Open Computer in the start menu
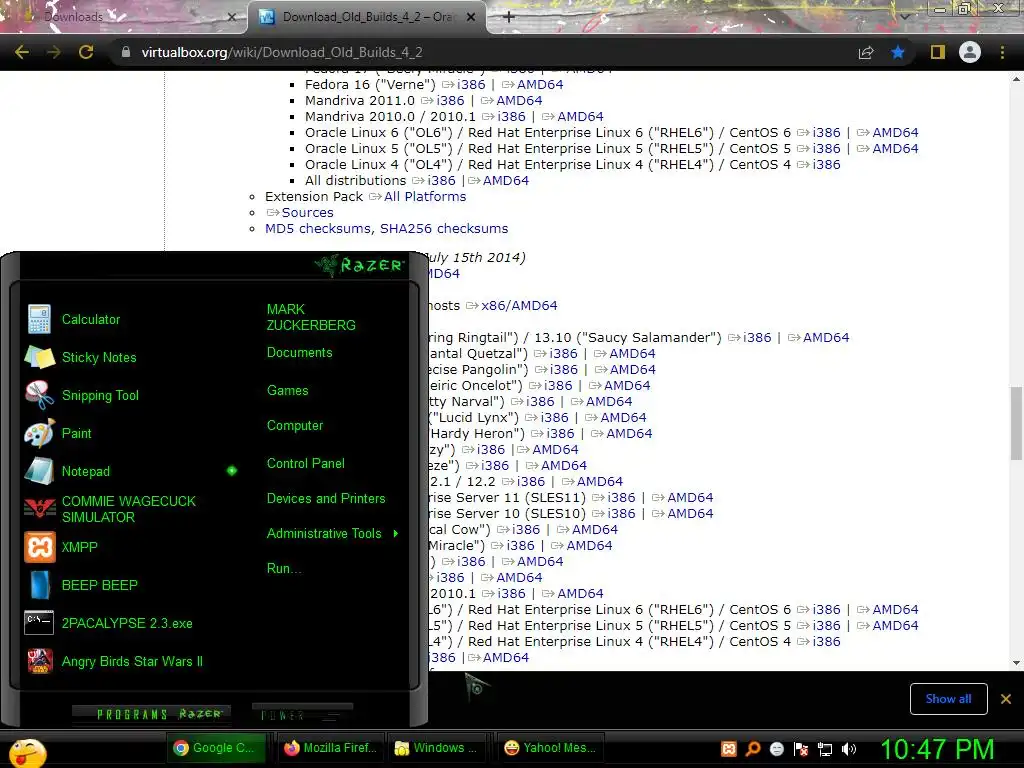This screenshot has width=1024, height=768. [x=295, y=426]
